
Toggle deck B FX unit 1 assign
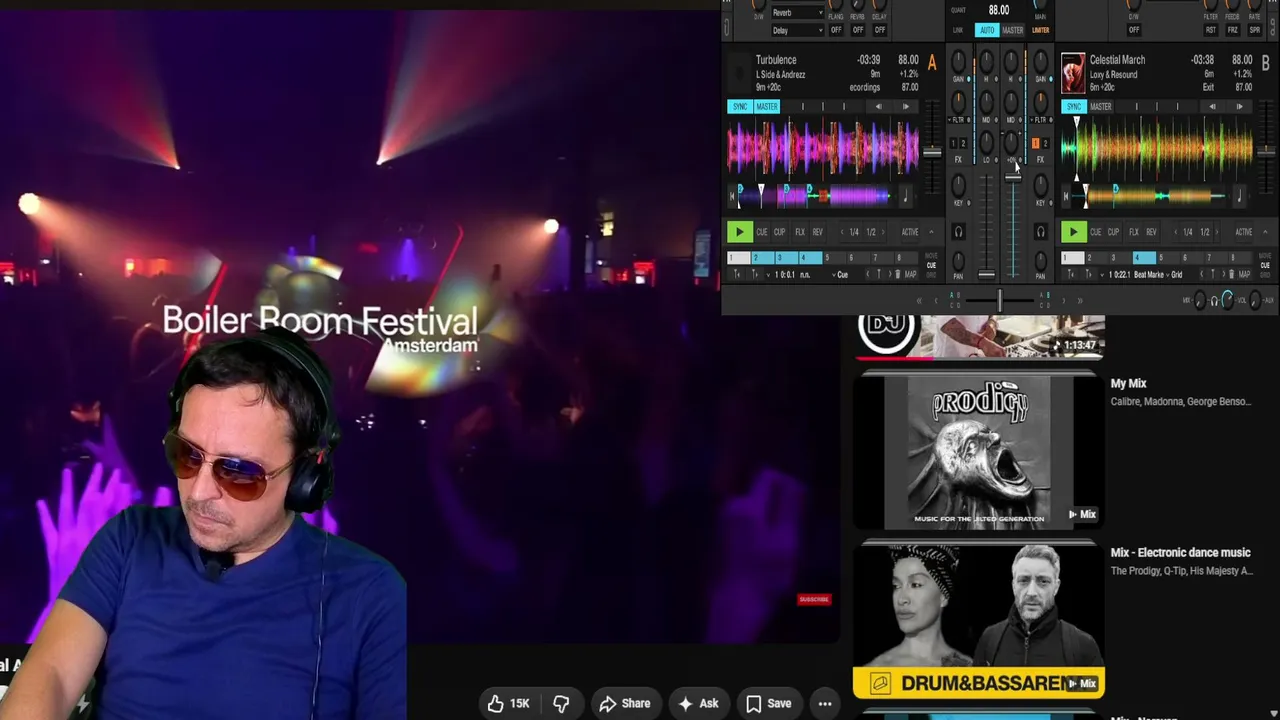click(1035, 144)
